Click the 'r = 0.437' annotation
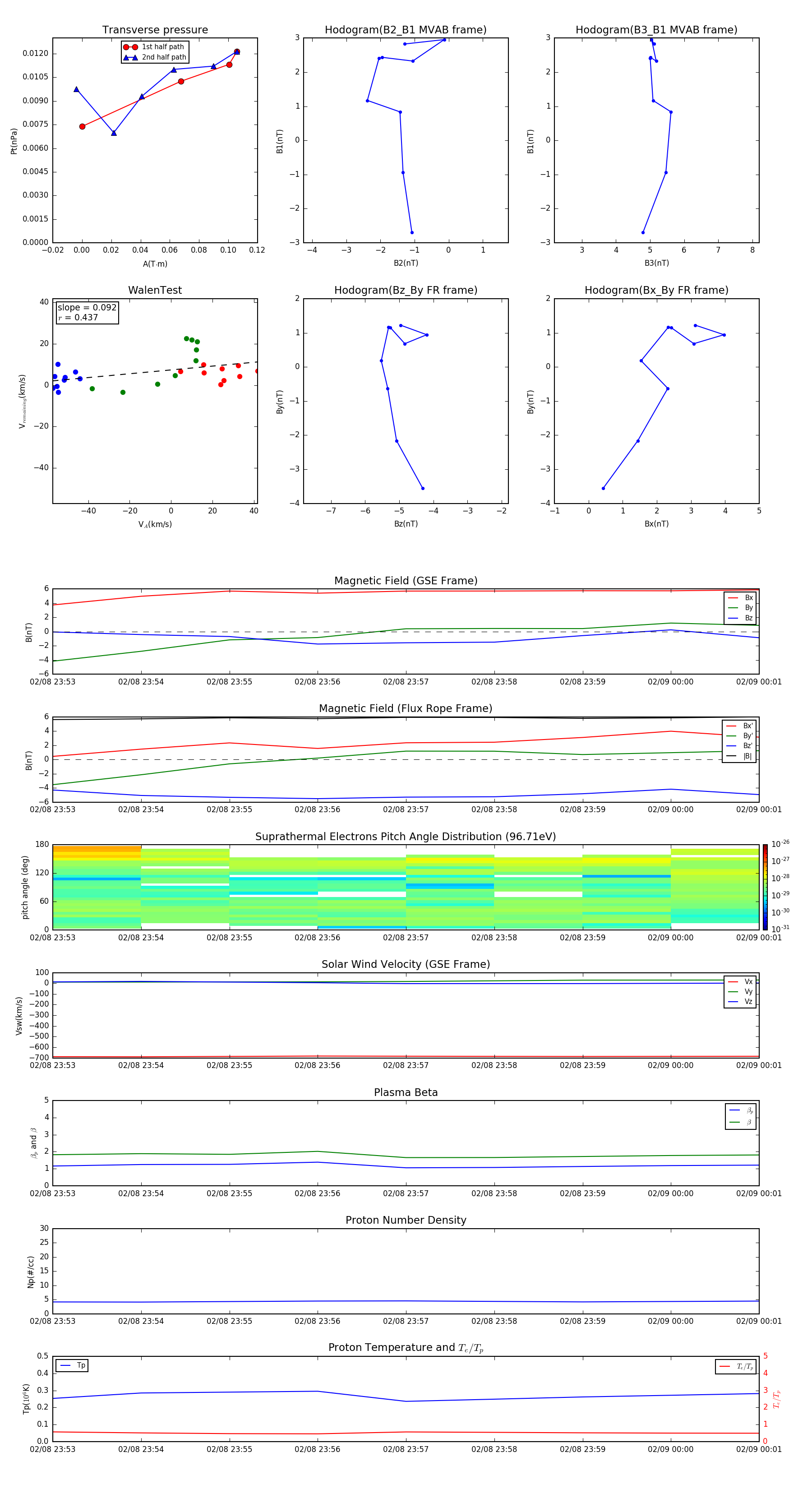This screenshot has width=812, height=1489. pos(78,317)
